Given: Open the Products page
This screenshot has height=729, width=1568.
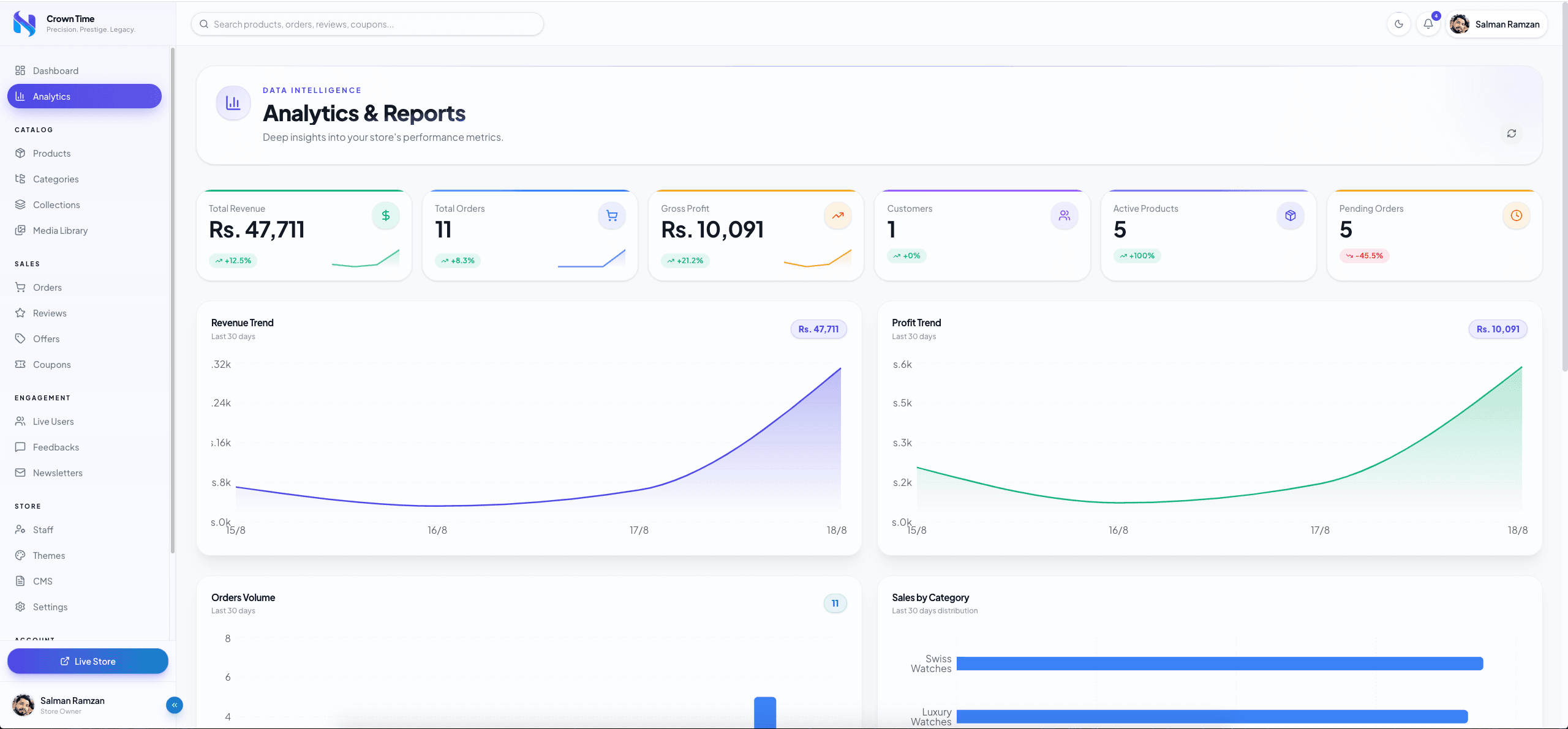Looking at the screenshot, I should pos(85,154).
